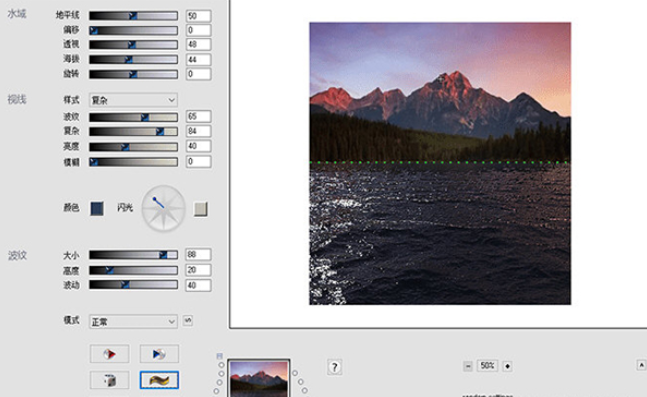The height and width of the screenshot is (397, 647).
Task: Click the small icon beside 模式 dropdown
Action: (188, 321)
